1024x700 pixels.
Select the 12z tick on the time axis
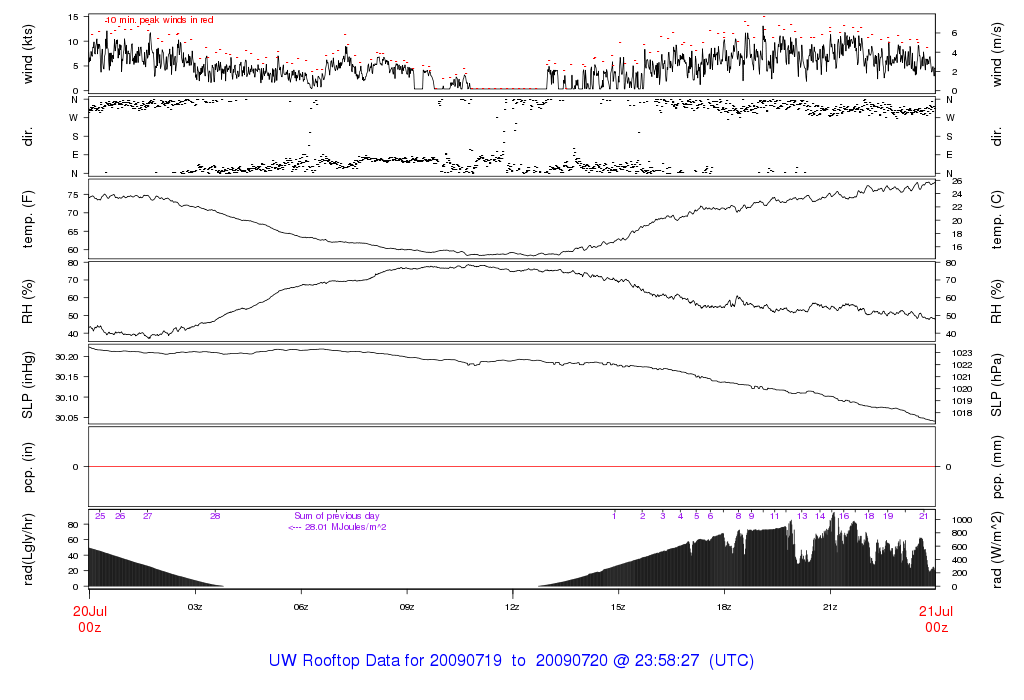(512, 607)
